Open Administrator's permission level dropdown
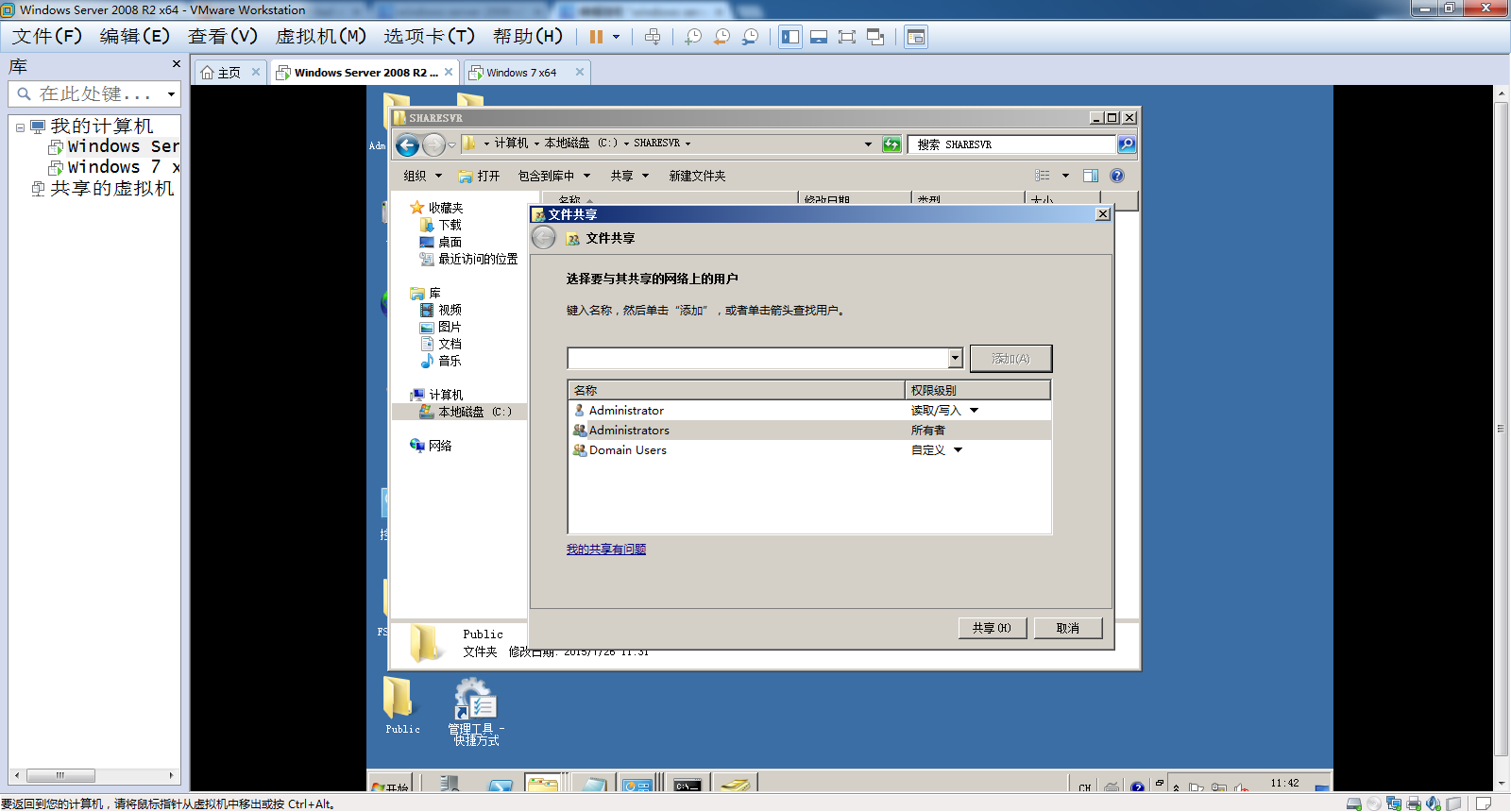1511x812 pixels. 974,411
